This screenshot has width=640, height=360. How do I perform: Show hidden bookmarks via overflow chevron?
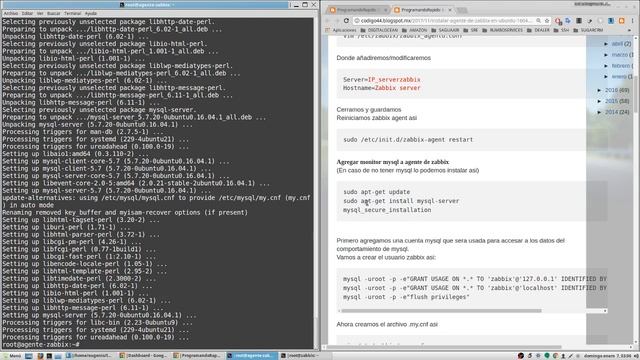(629, 30)
